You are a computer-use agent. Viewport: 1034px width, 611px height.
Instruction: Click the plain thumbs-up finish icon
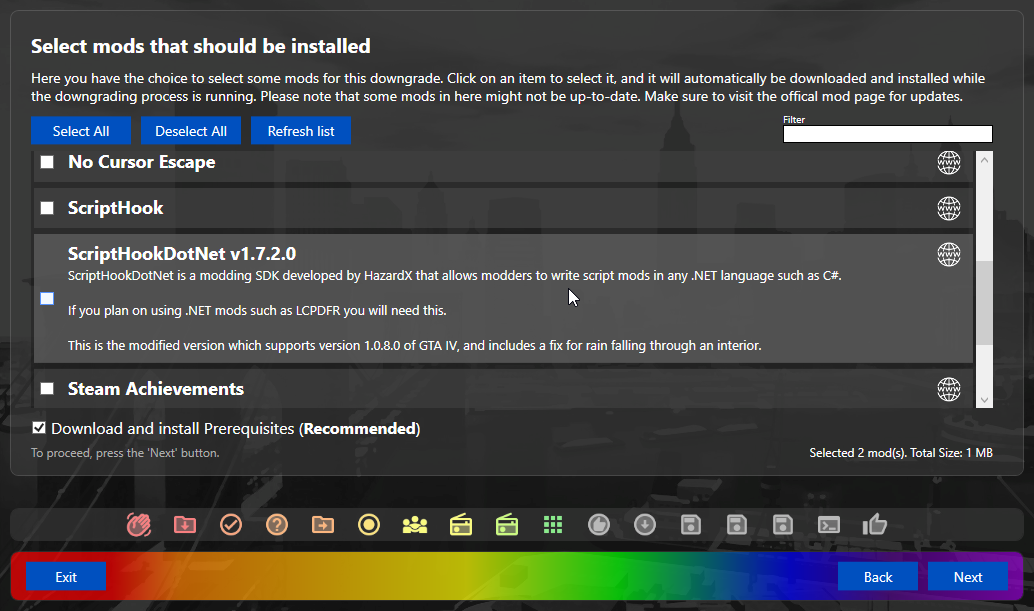[x=874, y=525]
